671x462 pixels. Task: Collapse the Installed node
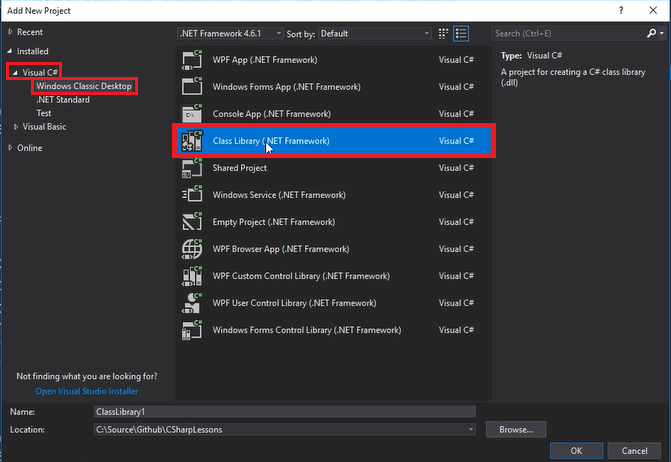click(10, 51)
